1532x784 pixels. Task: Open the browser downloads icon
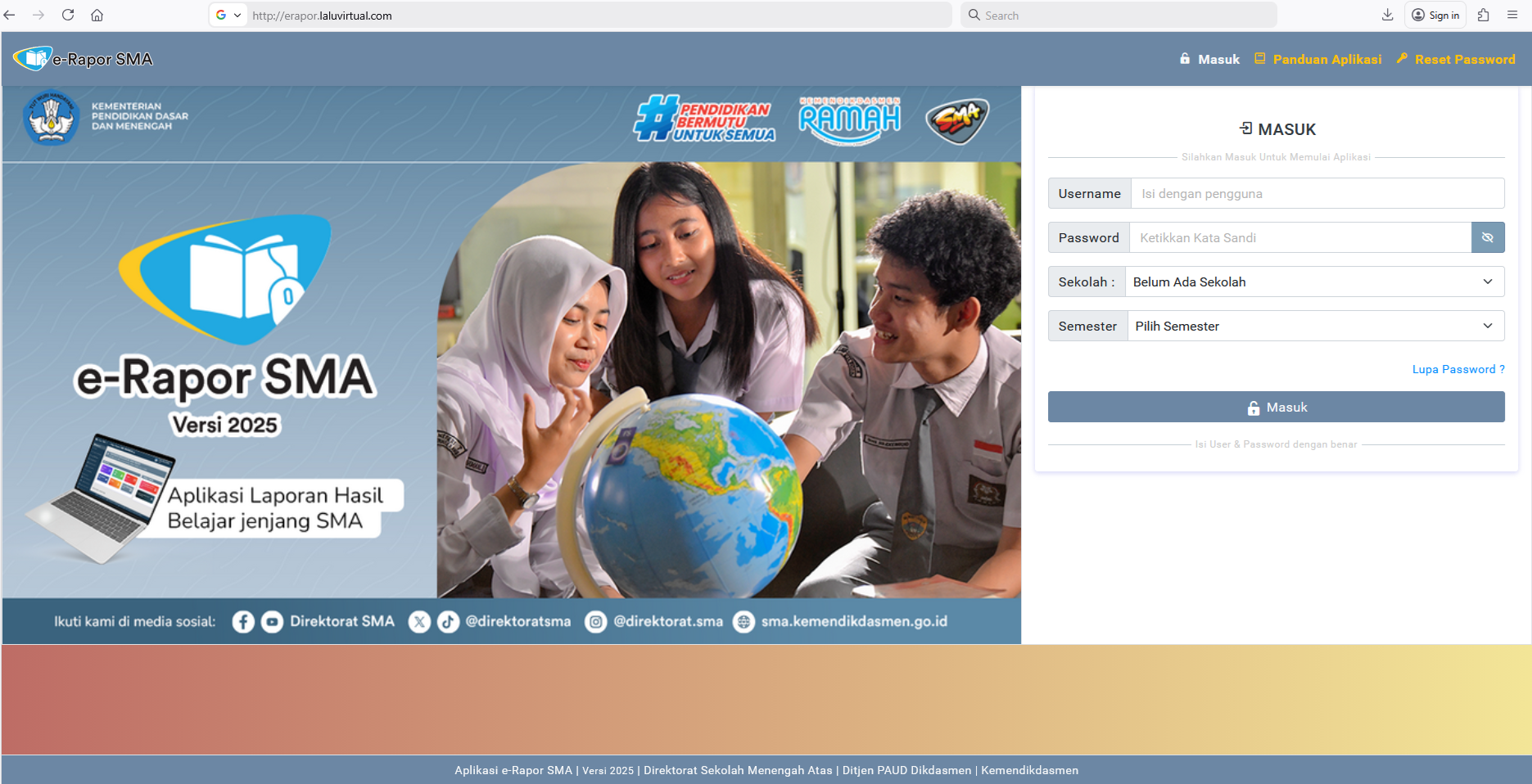pos(1387,15)
